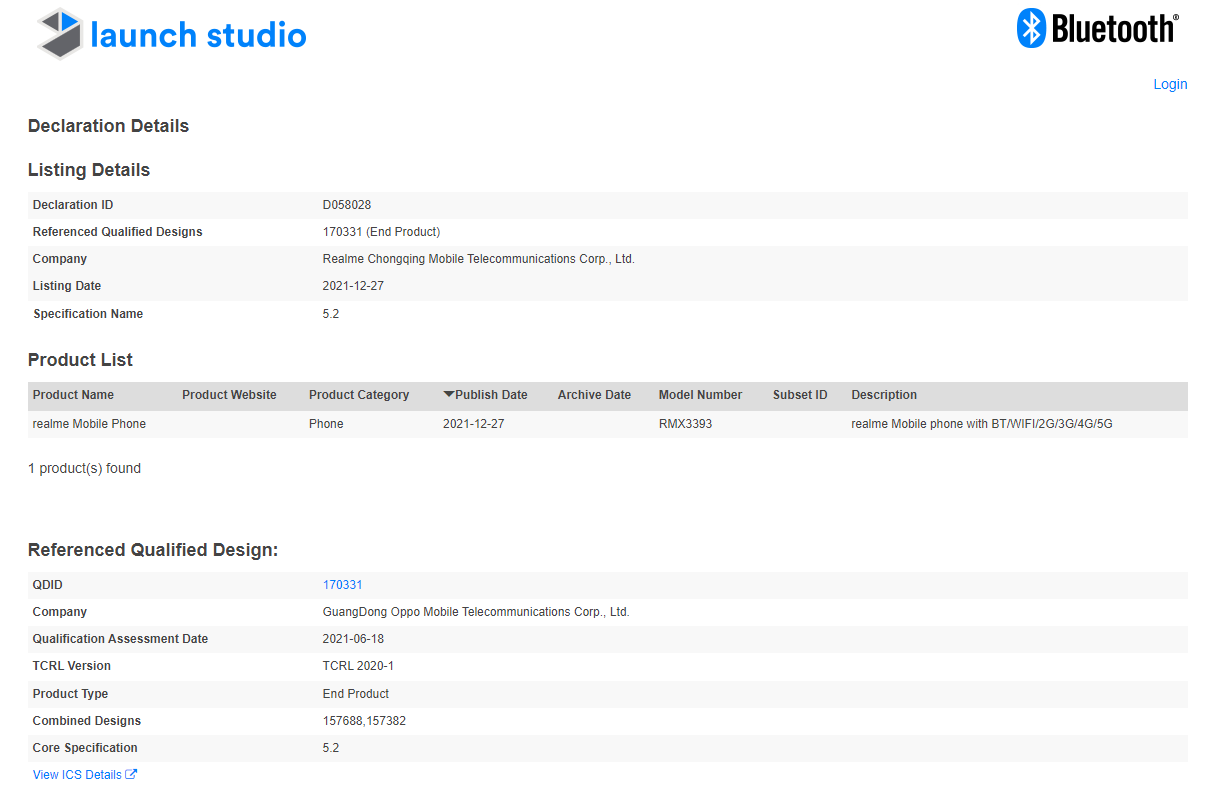Open QDID 170331 link

click(342, 585)
